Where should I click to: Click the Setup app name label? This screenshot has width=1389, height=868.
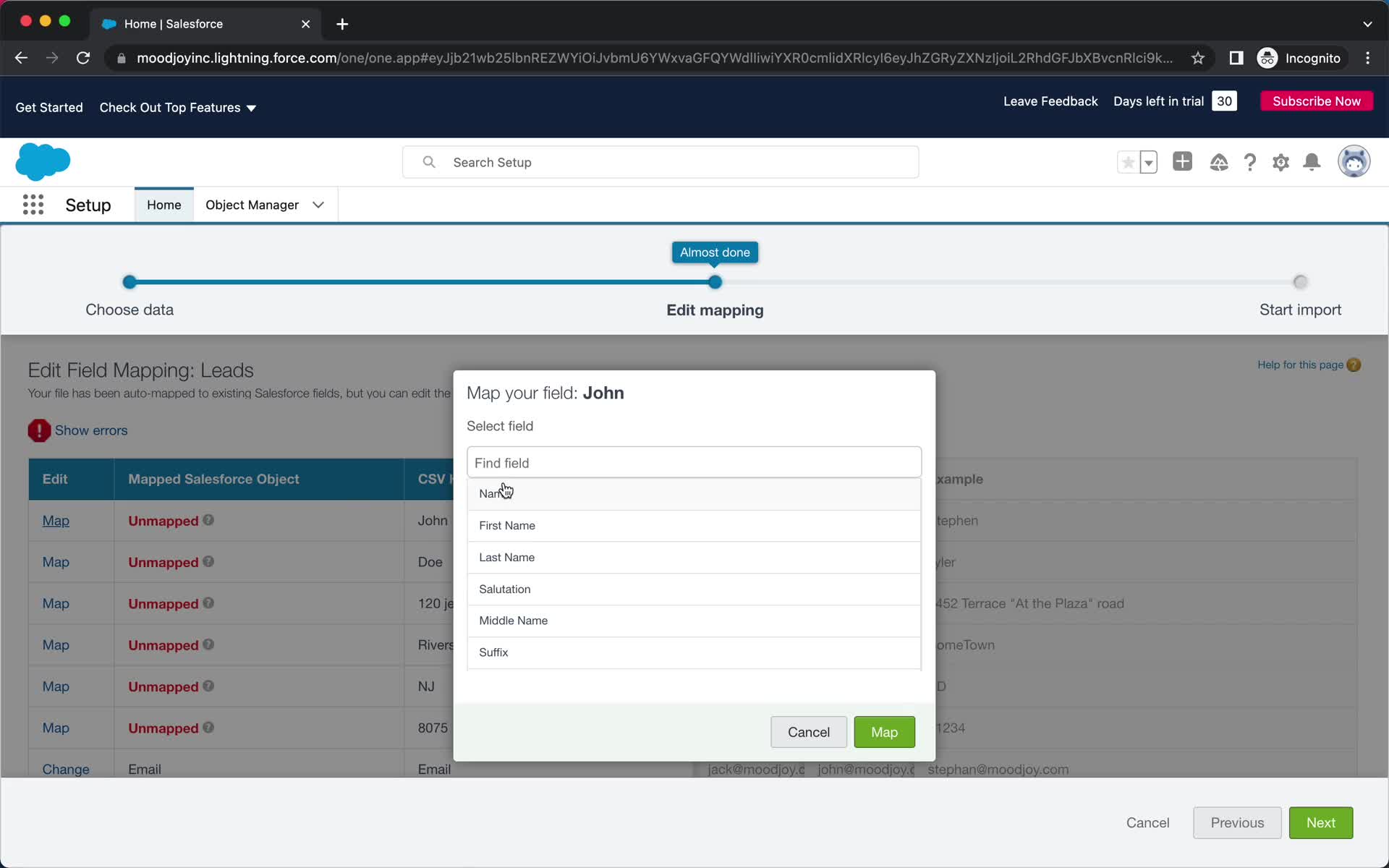pyautogui.click(x=88, y=205)
